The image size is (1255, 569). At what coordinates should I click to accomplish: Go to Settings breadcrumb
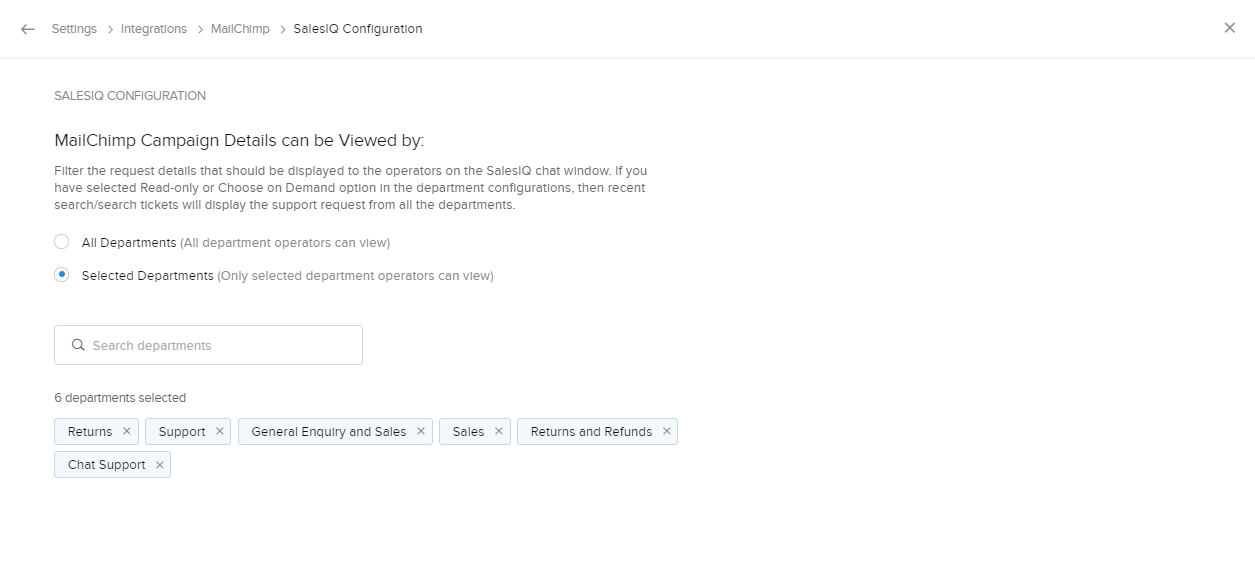pos(74,29)
